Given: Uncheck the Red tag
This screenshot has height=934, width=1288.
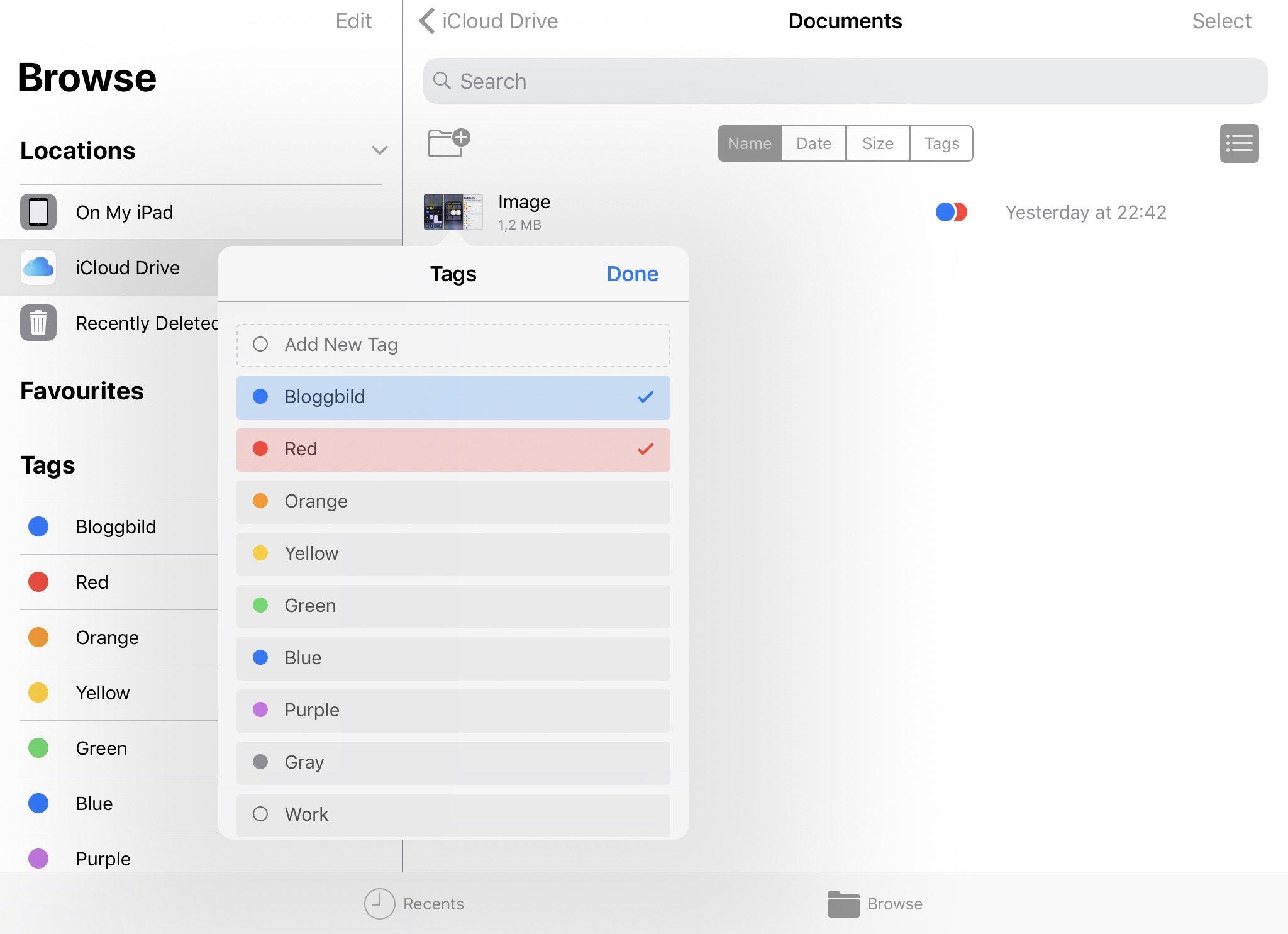Looking at the screenshot, I should (x=453, y=450).
